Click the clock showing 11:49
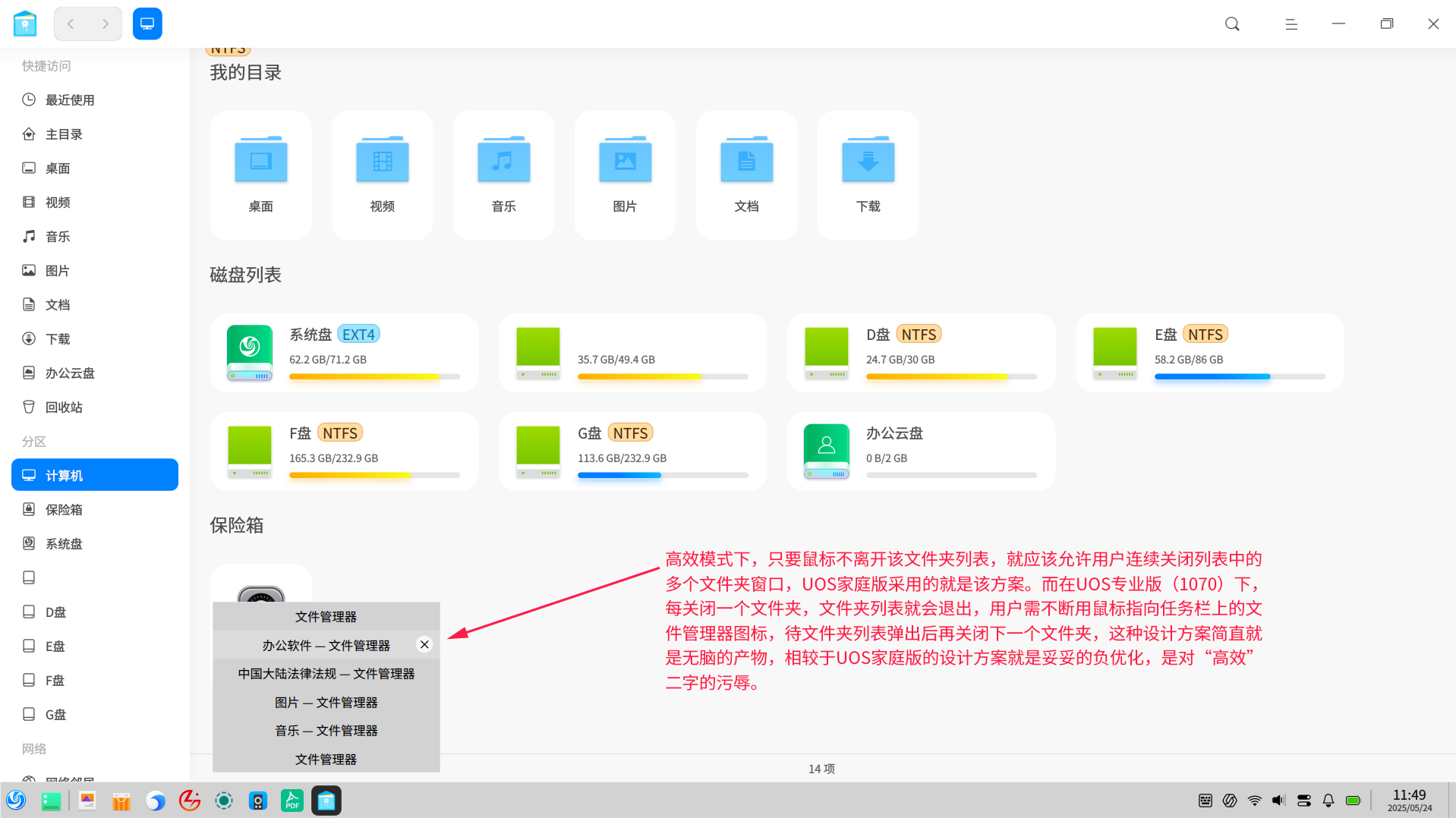This screenshot has width=1456, height=818. click(1409, 800)
